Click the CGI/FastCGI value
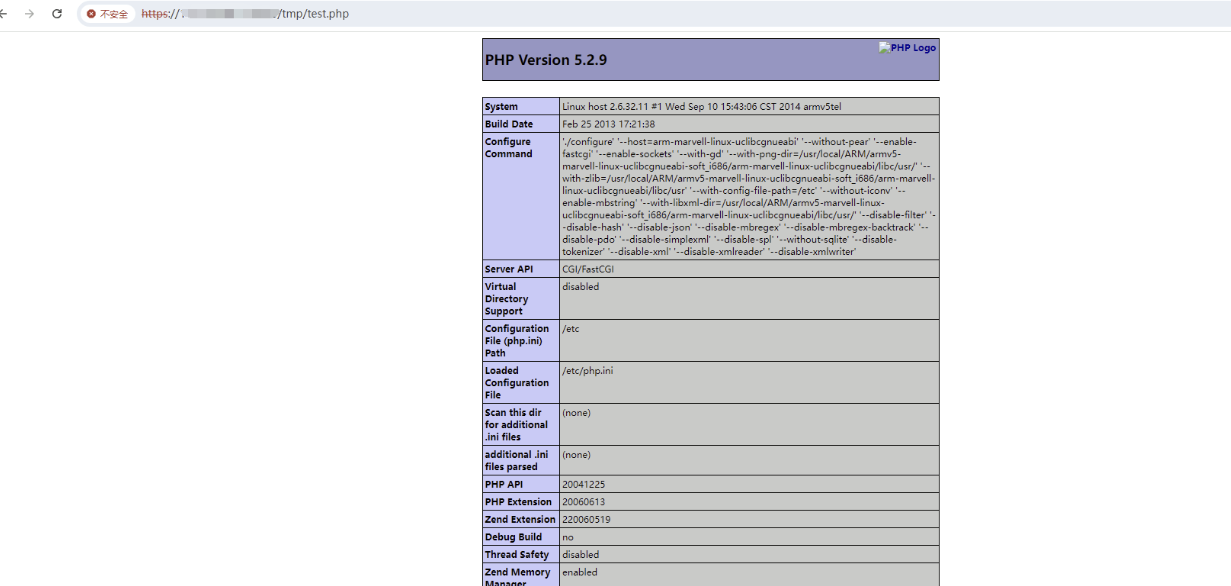The height and width of the screenshot is (586, 1231). 590,269
